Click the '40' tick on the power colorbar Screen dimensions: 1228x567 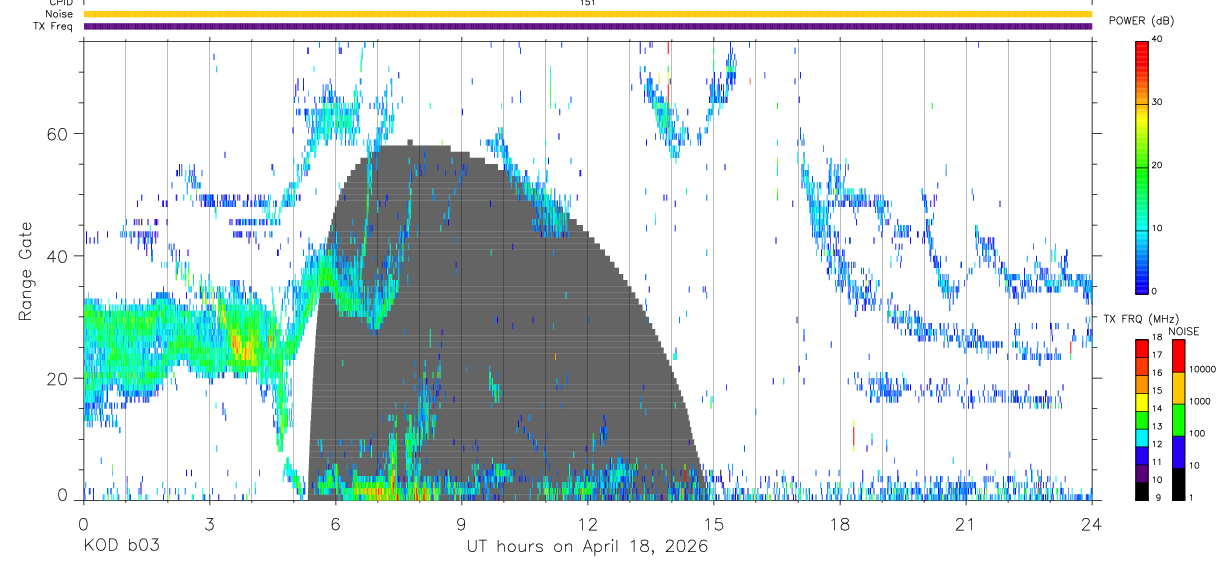1157,39
